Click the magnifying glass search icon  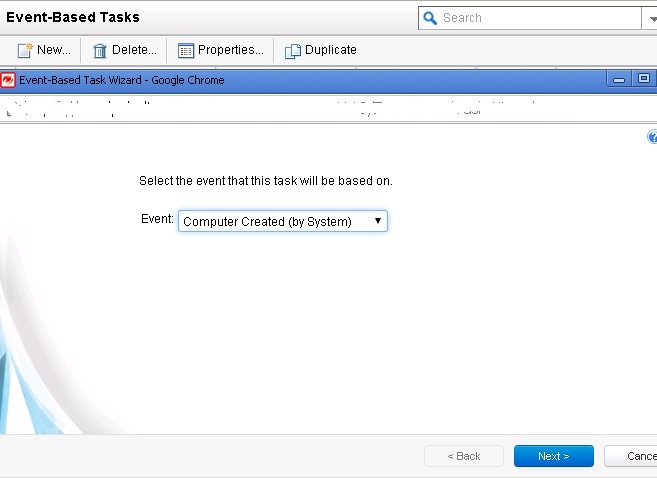[x=431, y=18]
